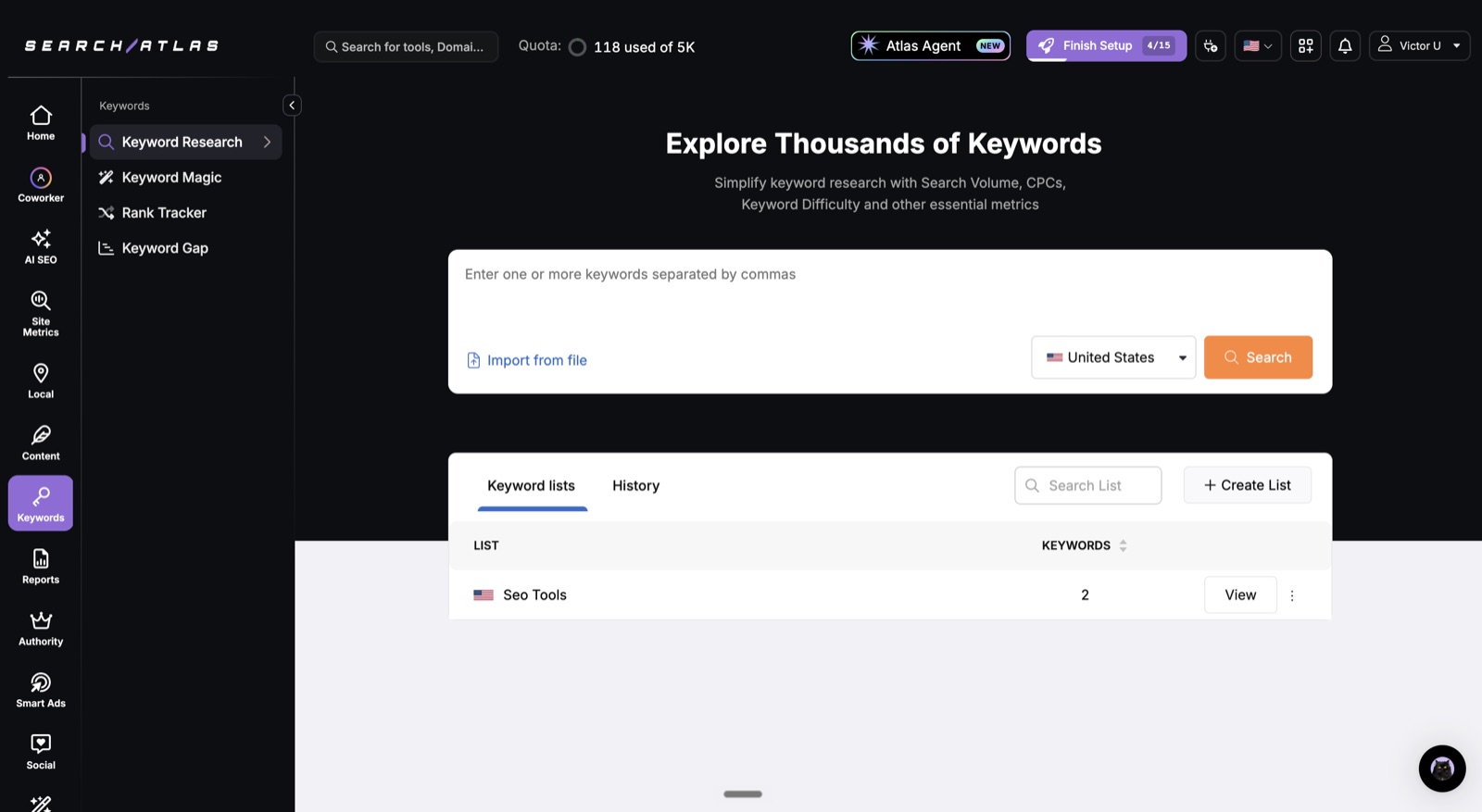Screen dimensions: 1482x812
Task: Open more options for Seo Tools list
Action: [1292, 595]
